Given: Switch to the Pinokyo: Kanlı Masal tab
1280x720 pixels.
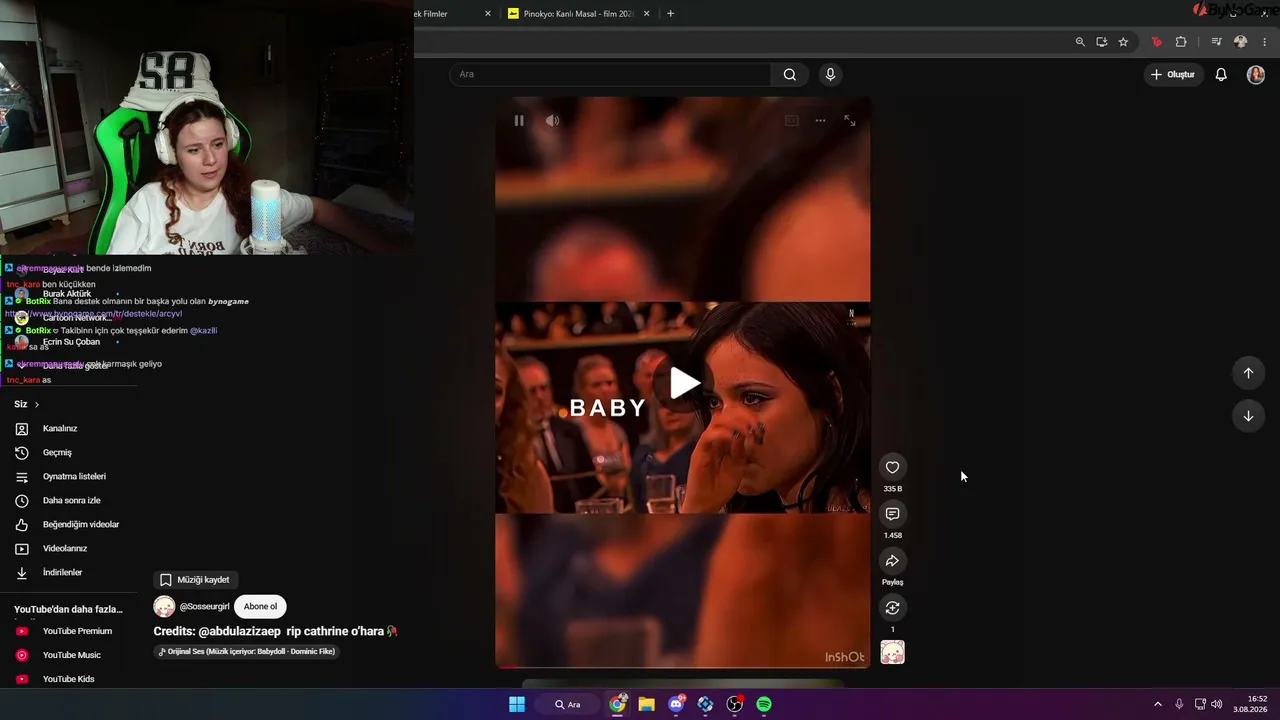Looking at the screenshot, I should pos(579,14).
